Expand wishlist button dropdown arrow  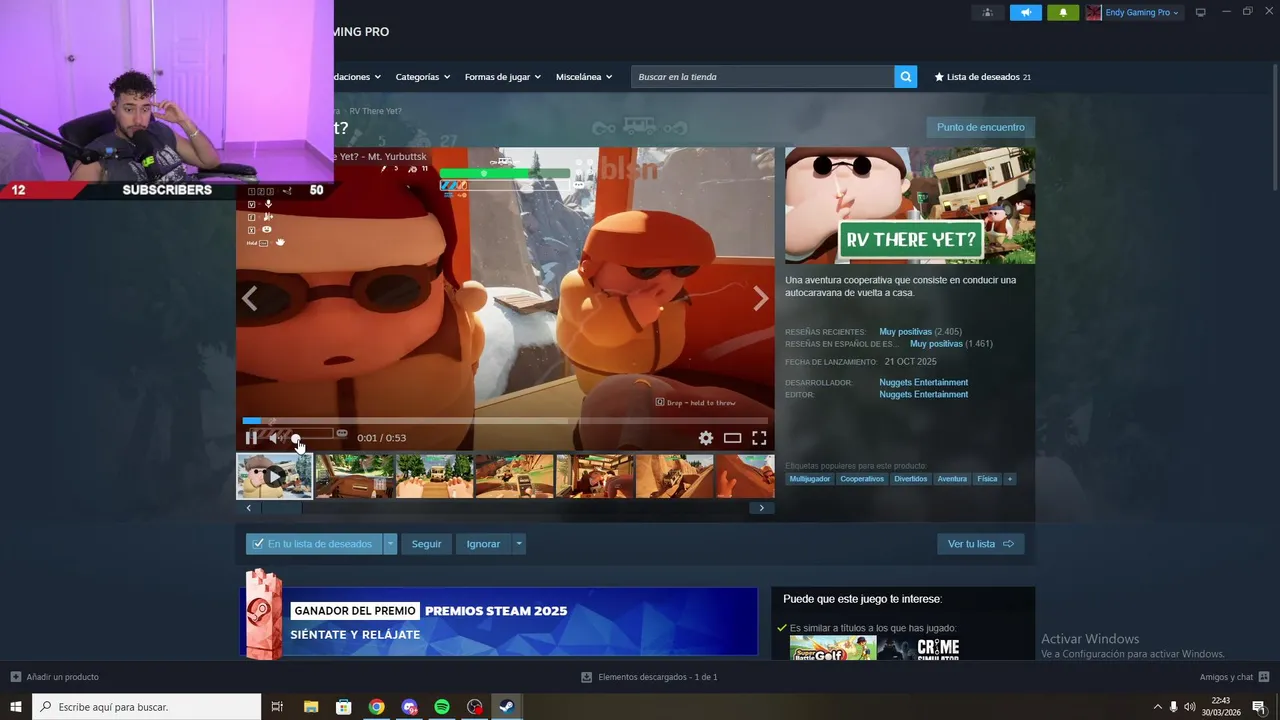coord(390,544)
